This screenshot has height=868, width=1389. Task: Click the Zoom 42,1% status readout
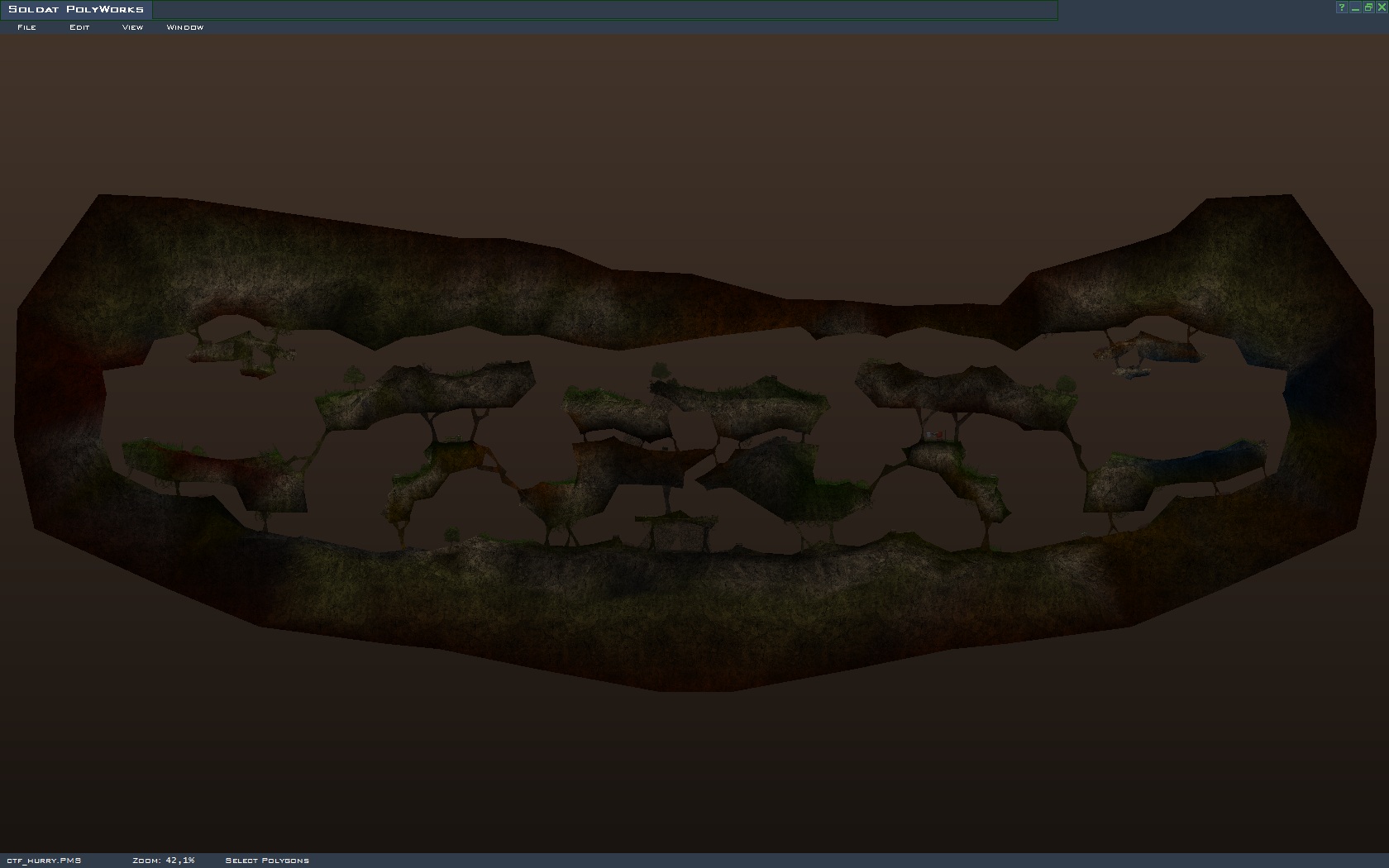[163, 861]
